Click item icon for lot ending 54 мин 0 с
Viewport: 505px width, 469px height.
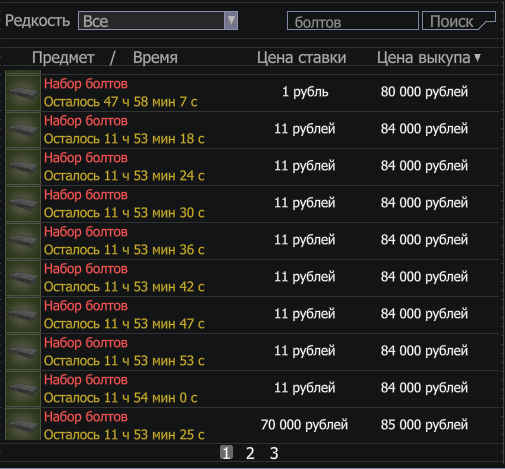23,389
